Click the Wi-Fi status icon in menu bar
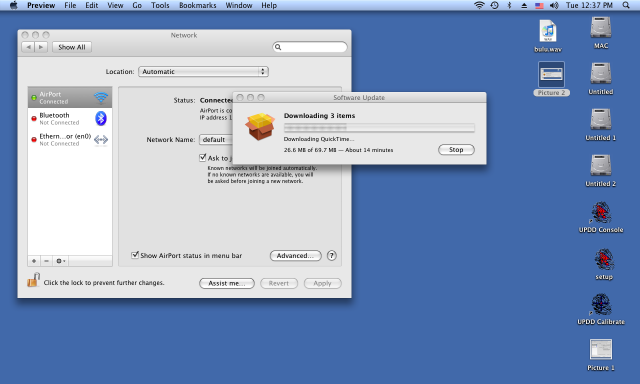Screen dimensions: 640x384 click(479, 5)
